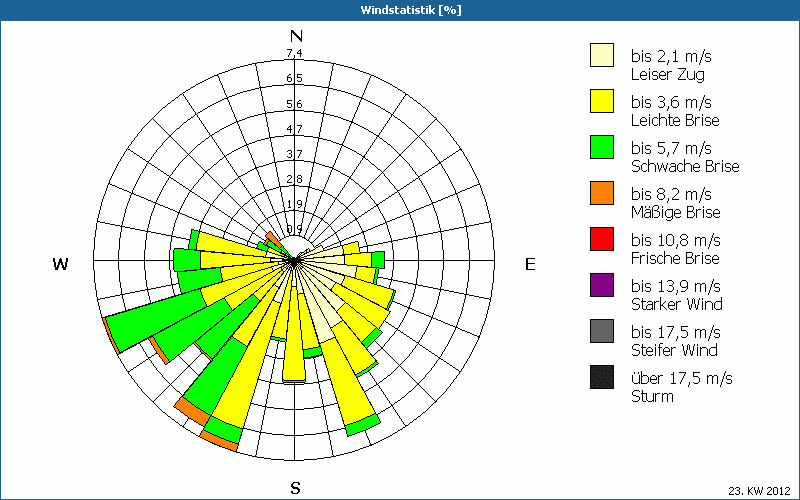Click the S compass label
Image resolution: width=800 pixels, height=500 pixels.
point(295,488)
